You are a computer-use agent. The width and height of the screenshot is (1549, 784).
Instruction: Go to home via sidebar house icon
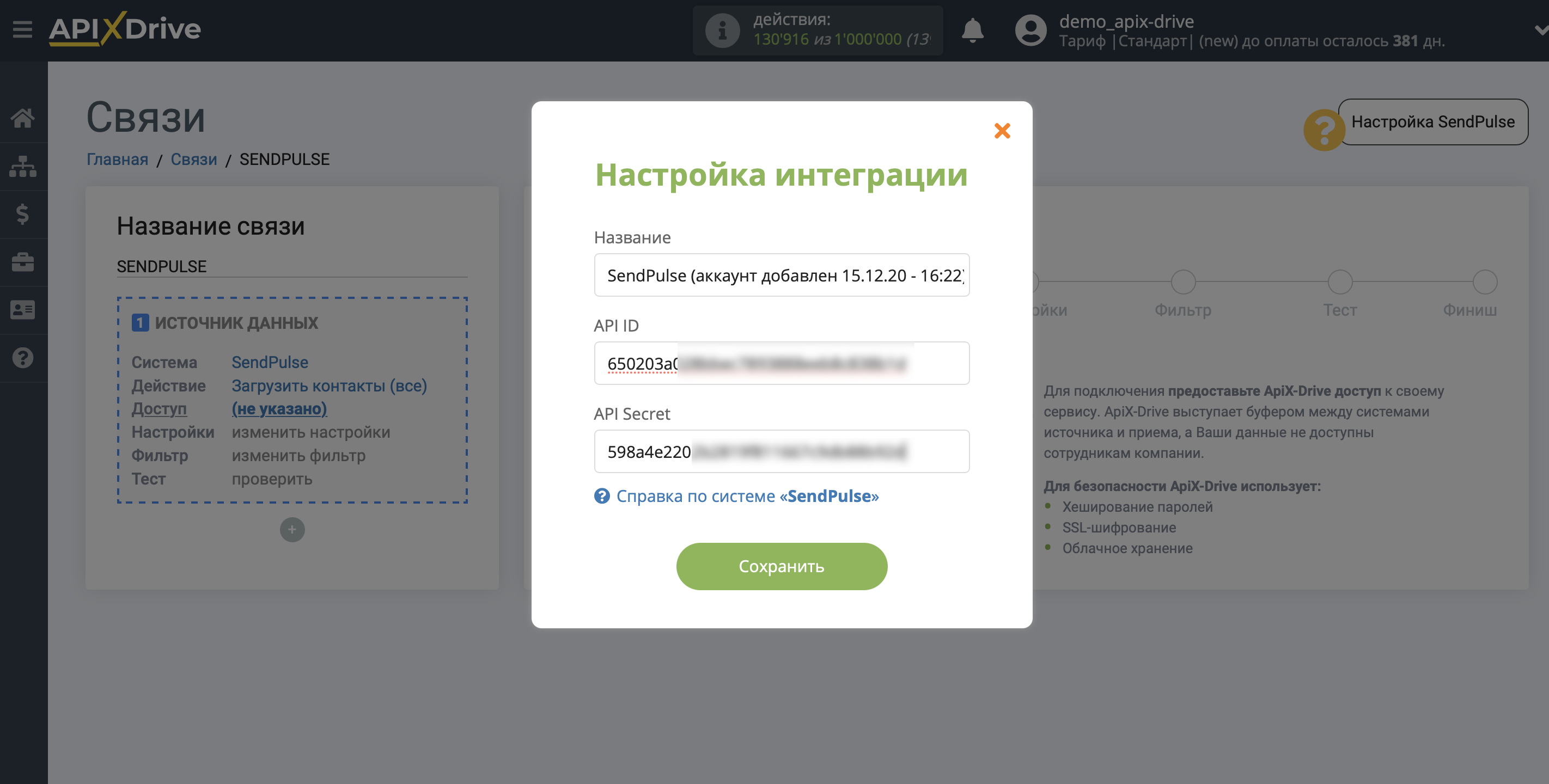coord(23,119)
